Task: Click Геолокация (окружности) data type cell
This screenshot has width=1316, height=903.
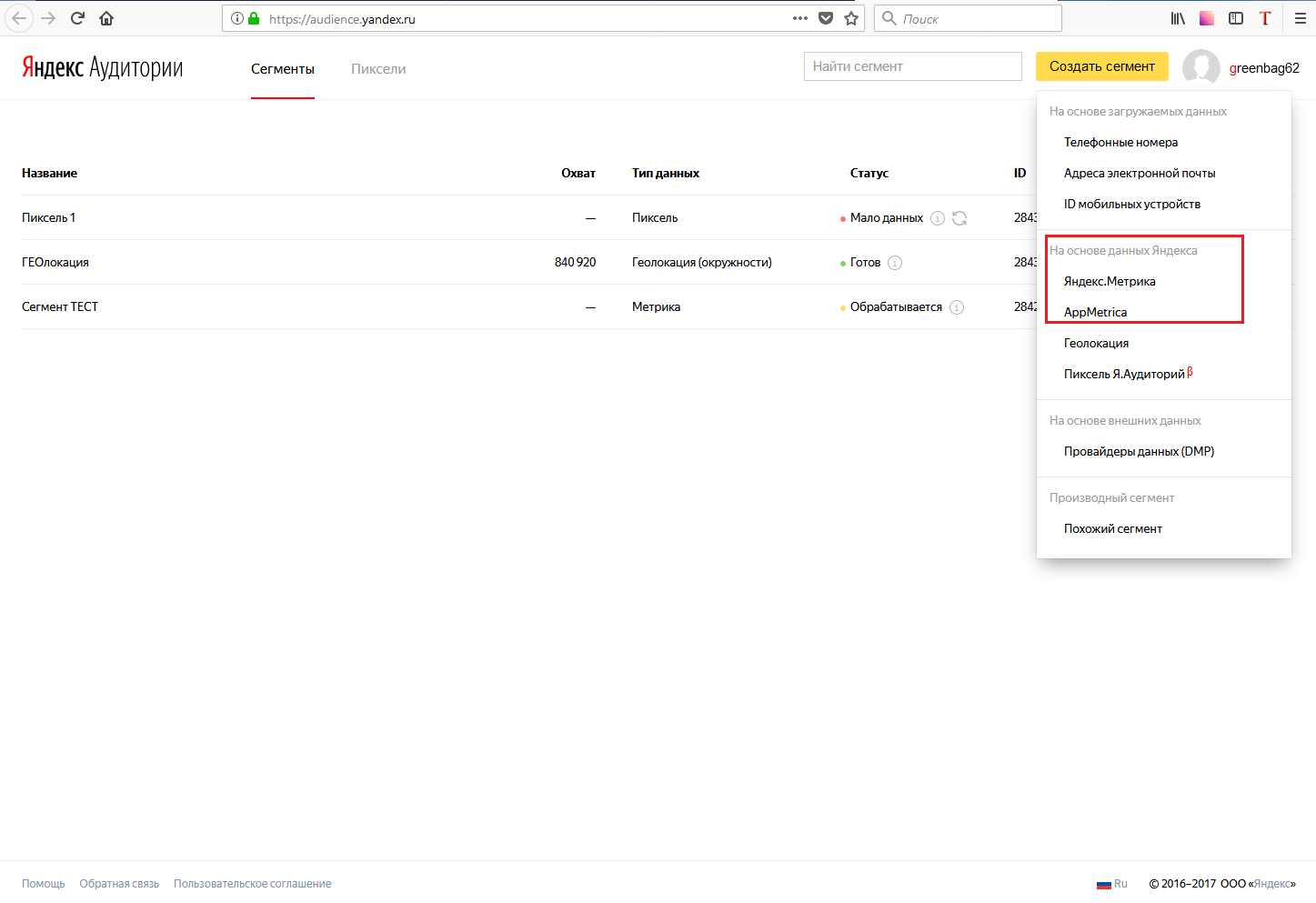Action: point(702,263)
